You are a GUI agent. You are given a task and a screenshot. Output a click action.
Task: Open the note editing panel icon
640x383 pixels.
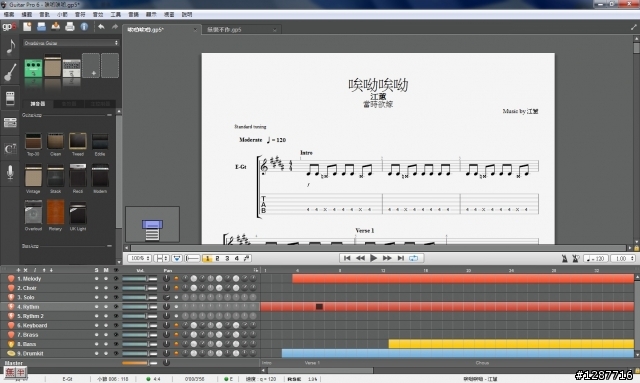pyautogui.click(x=10, y=47)
